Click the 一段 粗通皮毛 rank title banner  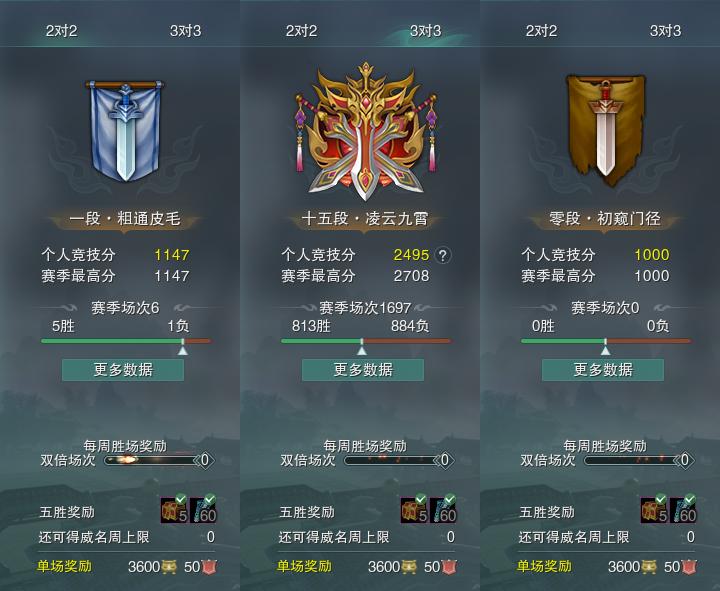click(125, 219)
